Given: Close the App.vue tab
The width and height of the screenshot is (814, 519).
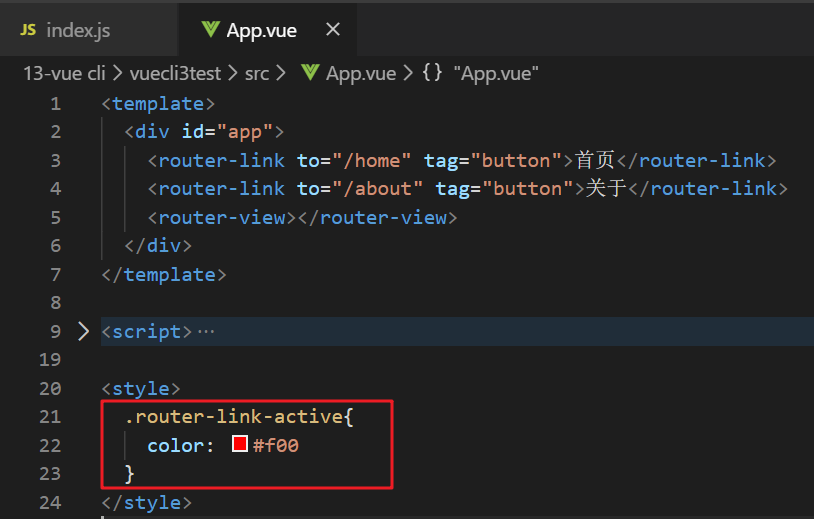Looking at the screenshot, I should 333,30.
